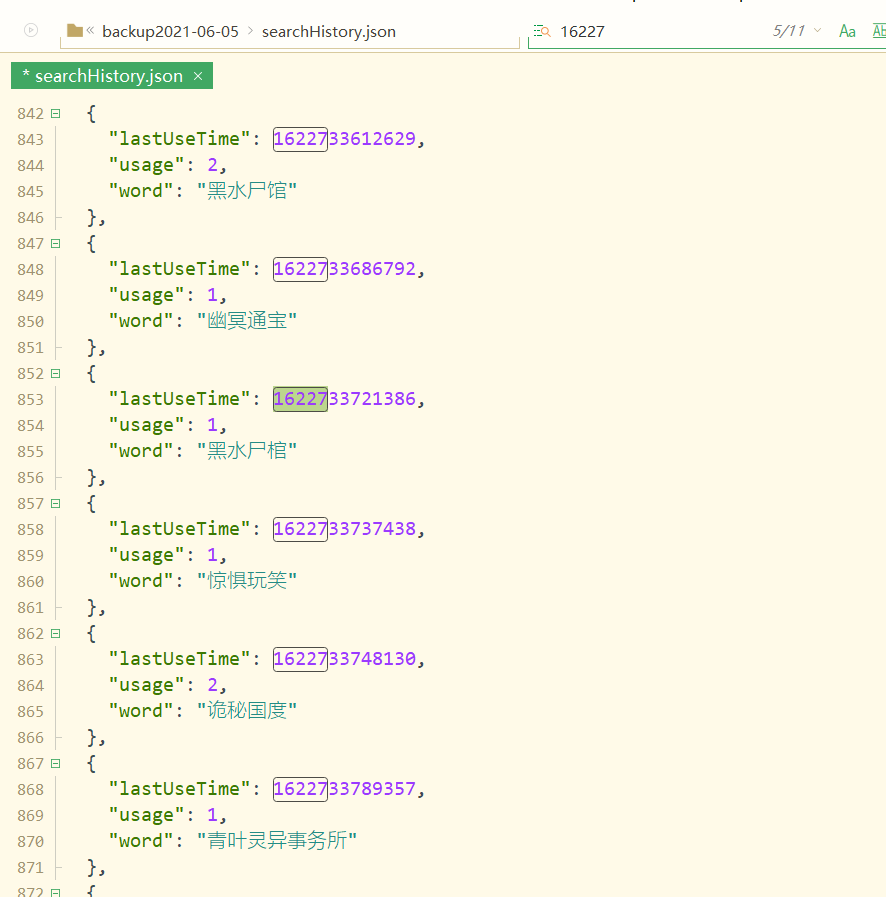
Task: Click the folder icon in the breadcrumb bar
Action: [75, 30]
